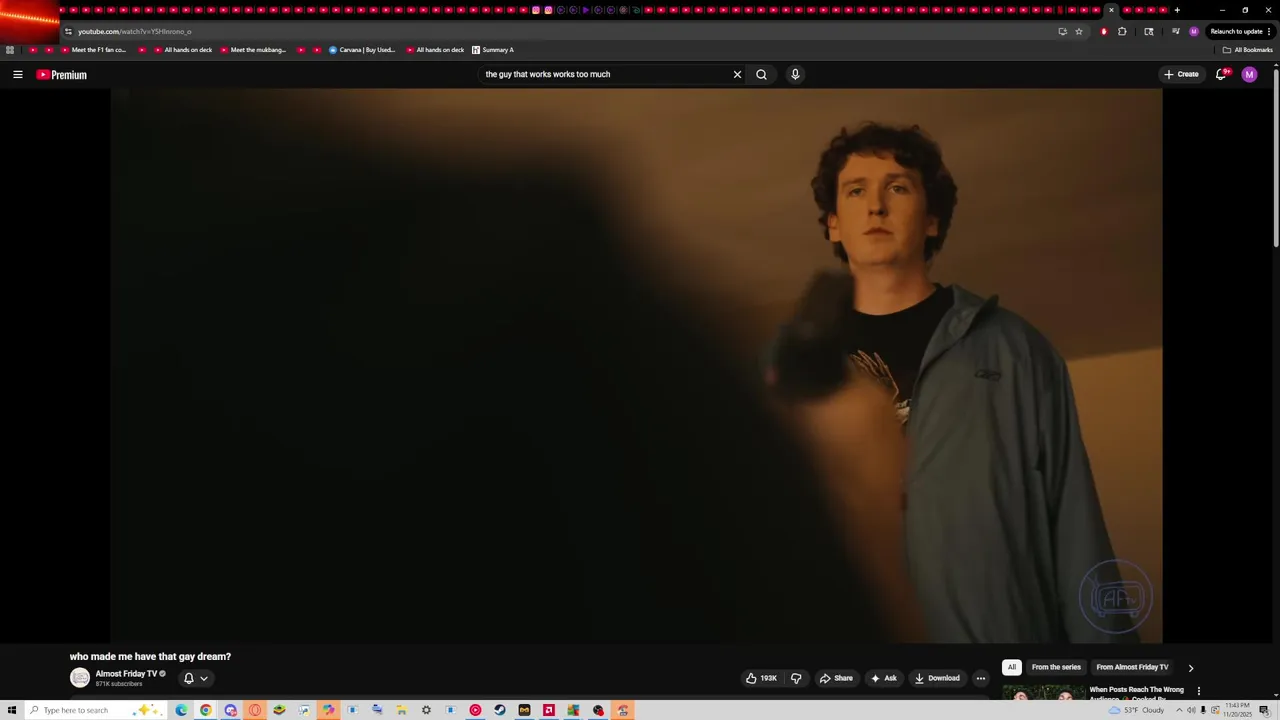1280x720 pixels.
Task: Show hidden system tray icons
Action: click(1178, 710)
